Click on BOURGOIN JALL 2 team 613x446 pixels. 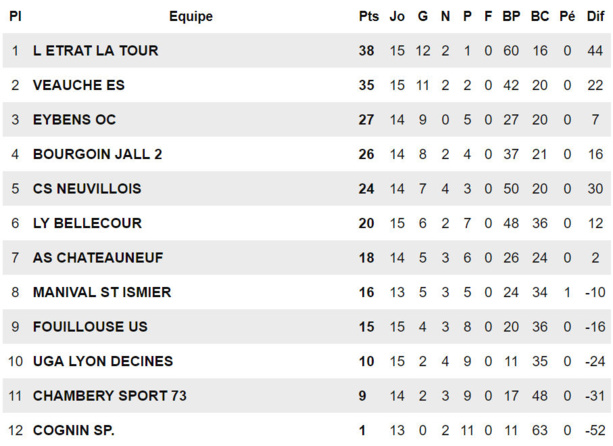(x=97, y=154)
